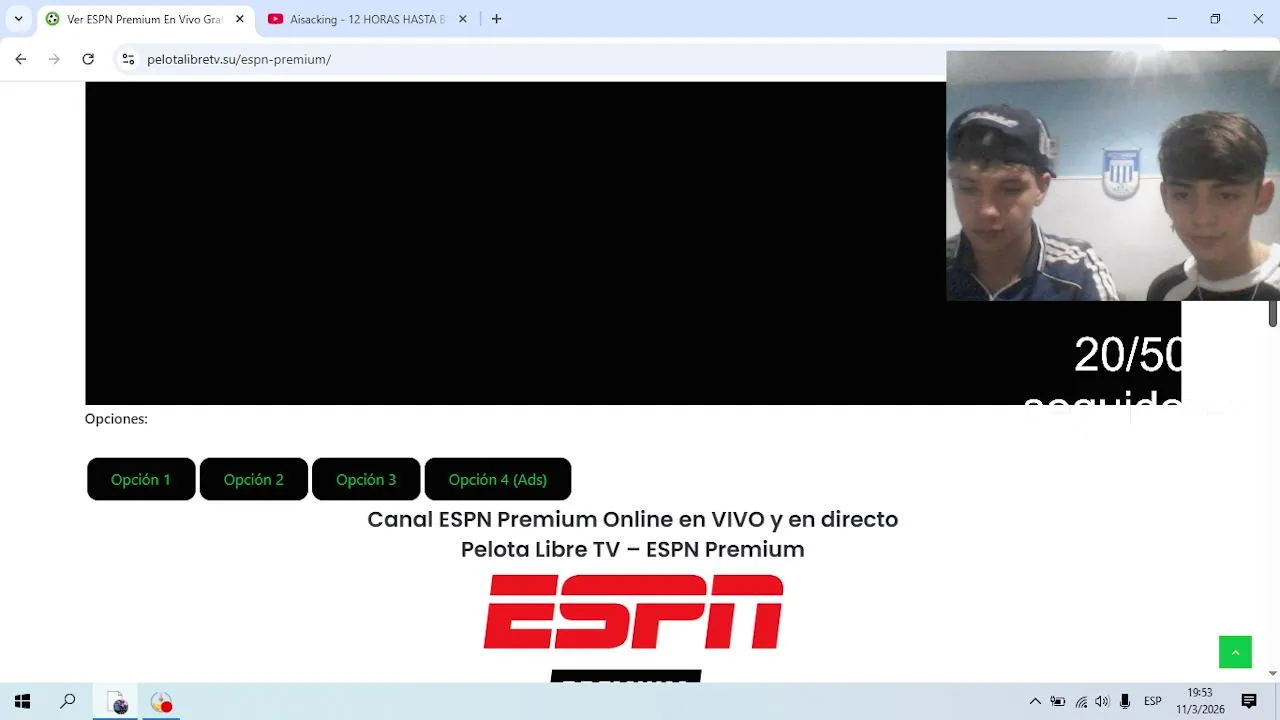1280x720 pixels.
Task: Open the tab search dropdown arrow
Action: (18, 19)
